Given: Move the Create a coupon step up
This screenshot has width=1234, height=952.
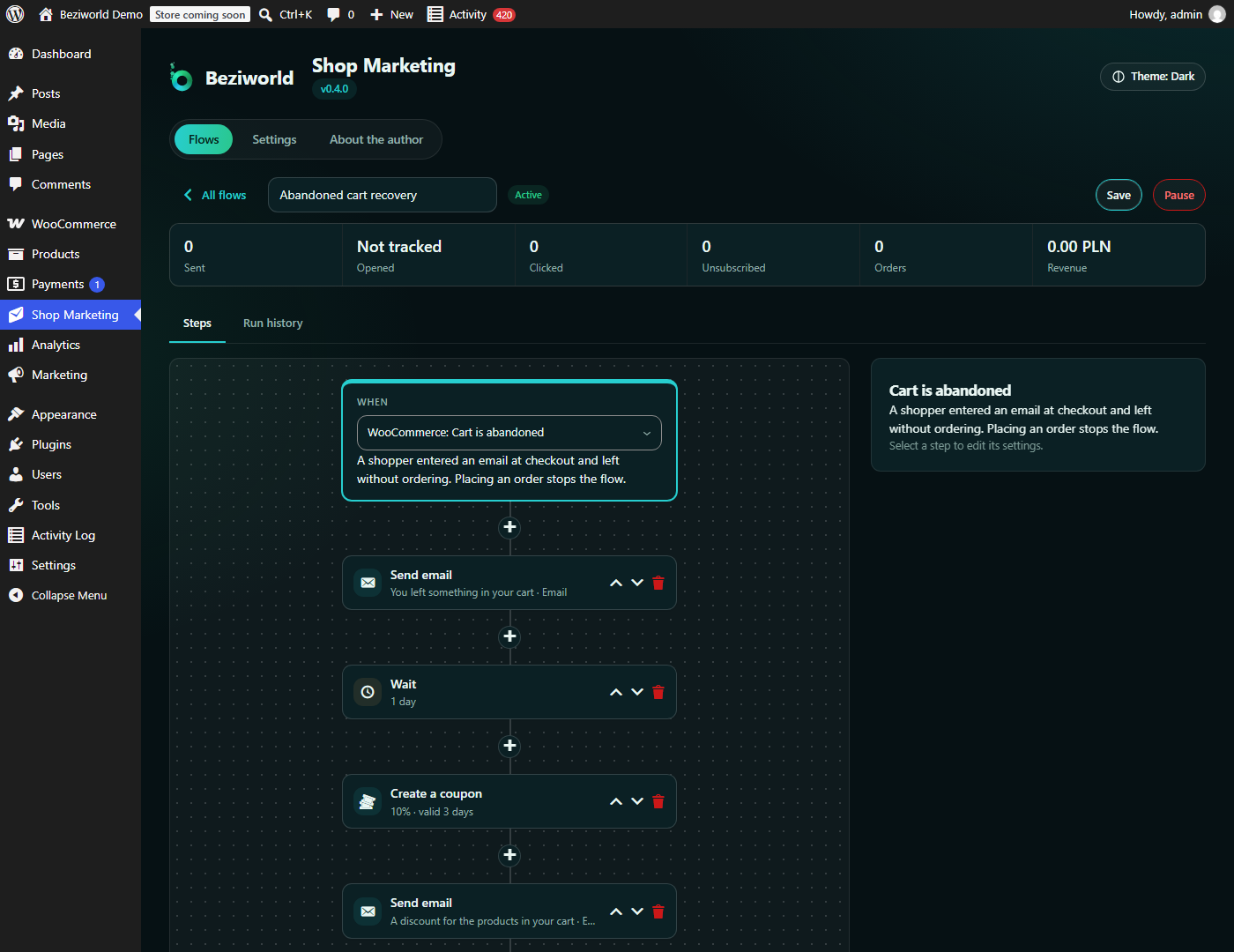Looking at the screenshot, I should [616, 801].
